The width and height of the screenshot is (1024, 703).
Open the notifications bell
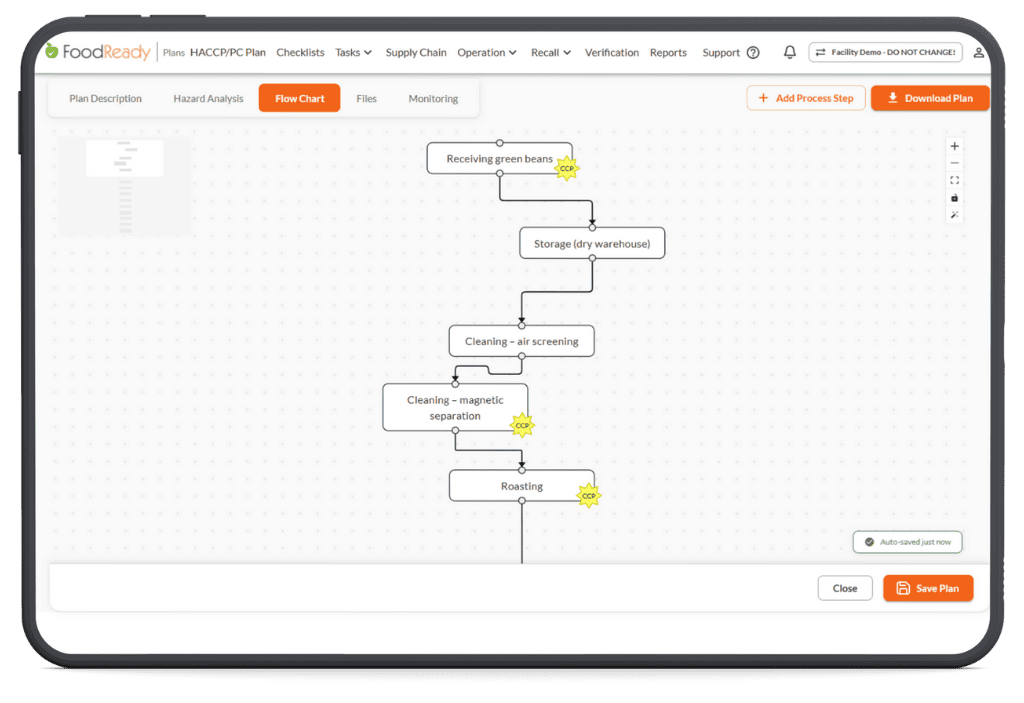[x=790, y=53]
